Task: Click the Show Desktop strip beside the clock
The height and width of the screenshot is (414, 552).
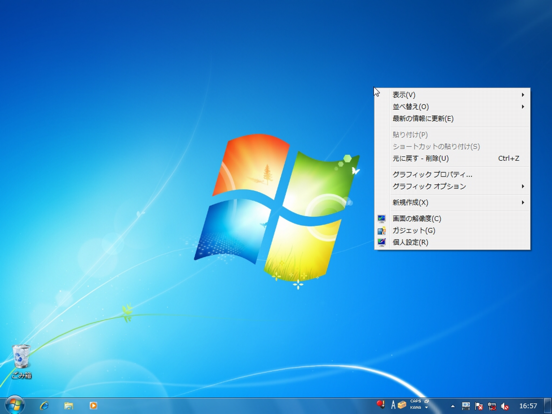Action: pos(548,406)
